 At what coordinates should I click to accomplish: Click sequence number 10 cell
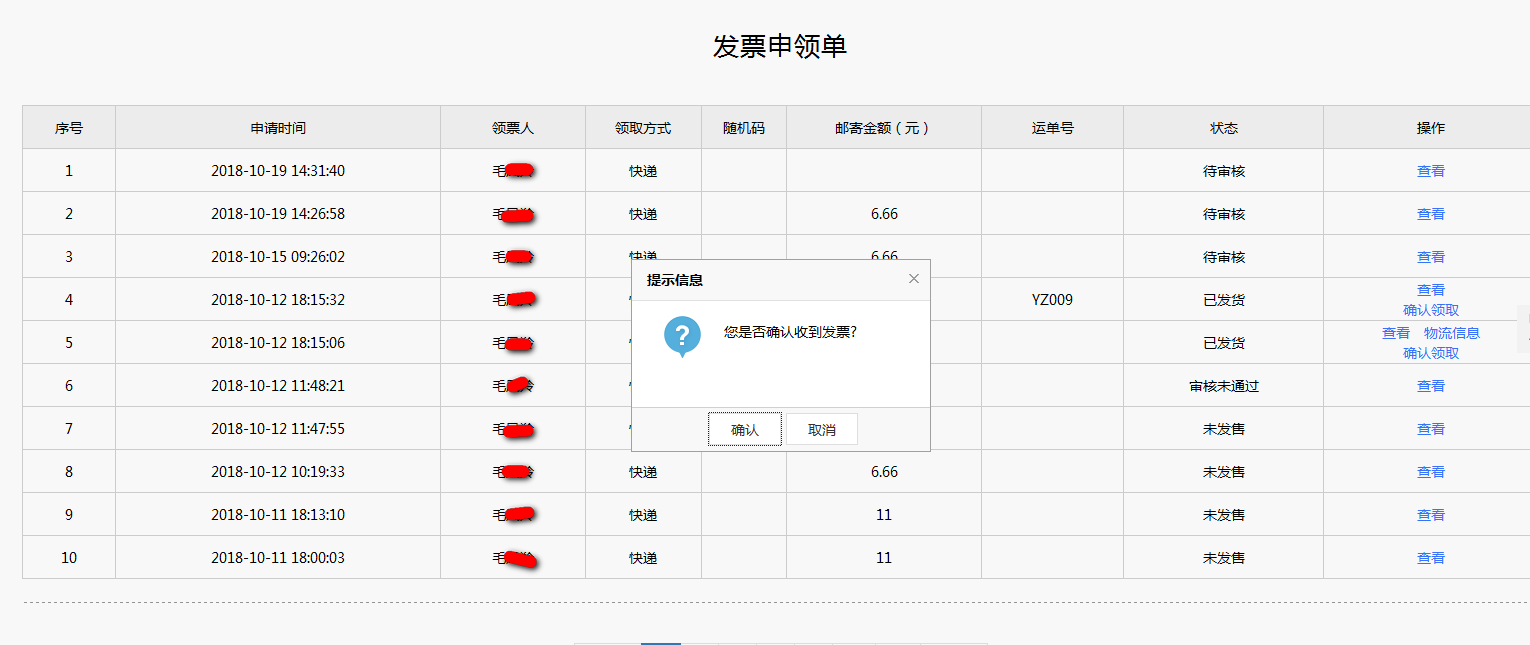69,558
